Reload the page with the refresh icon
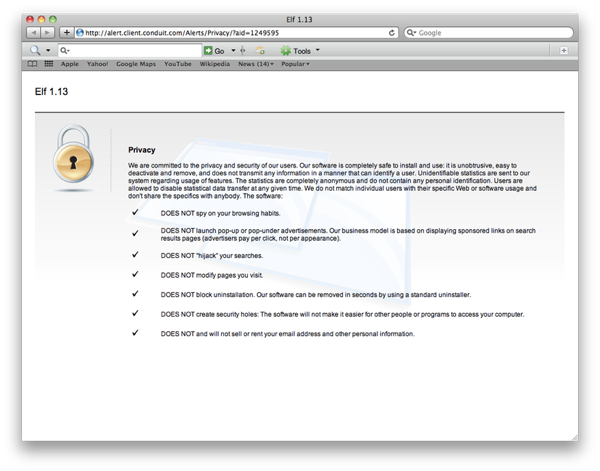The width and height of the screenshot is (600, 471). 391,33
